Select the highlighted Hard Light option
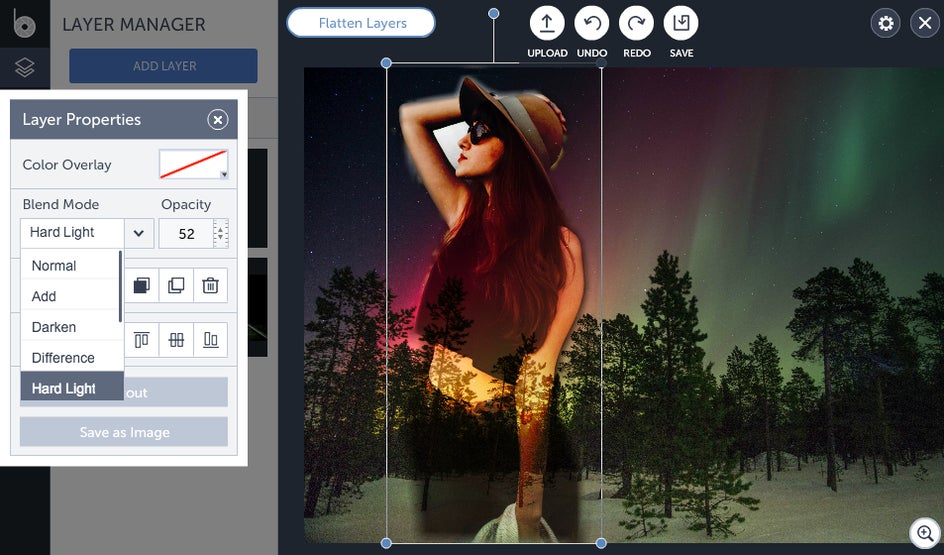The image size is (944, 555). [72, 387]
